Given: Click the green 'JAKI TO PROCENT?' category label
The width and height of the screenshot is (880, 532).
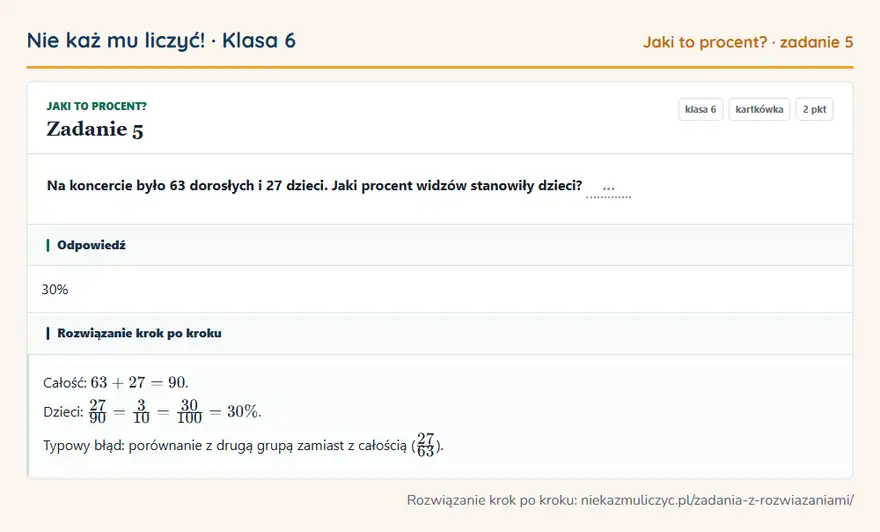Looking at the screenshot, I should tap(97, 106).
